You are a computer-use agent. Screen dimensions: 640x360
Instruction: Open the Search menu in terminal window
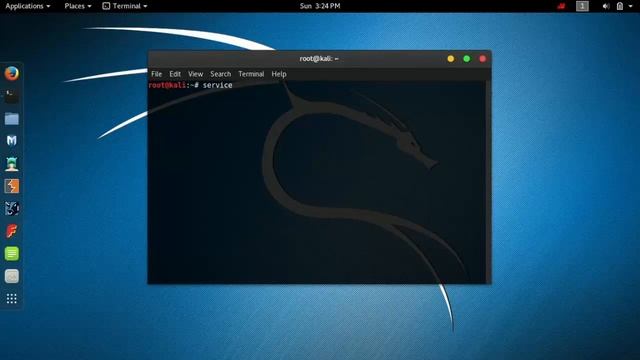[x=220, y=74]
